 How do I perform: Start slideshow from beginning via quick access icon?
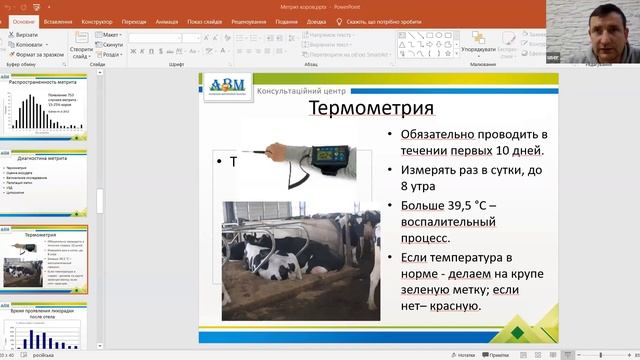click(37, 7)
